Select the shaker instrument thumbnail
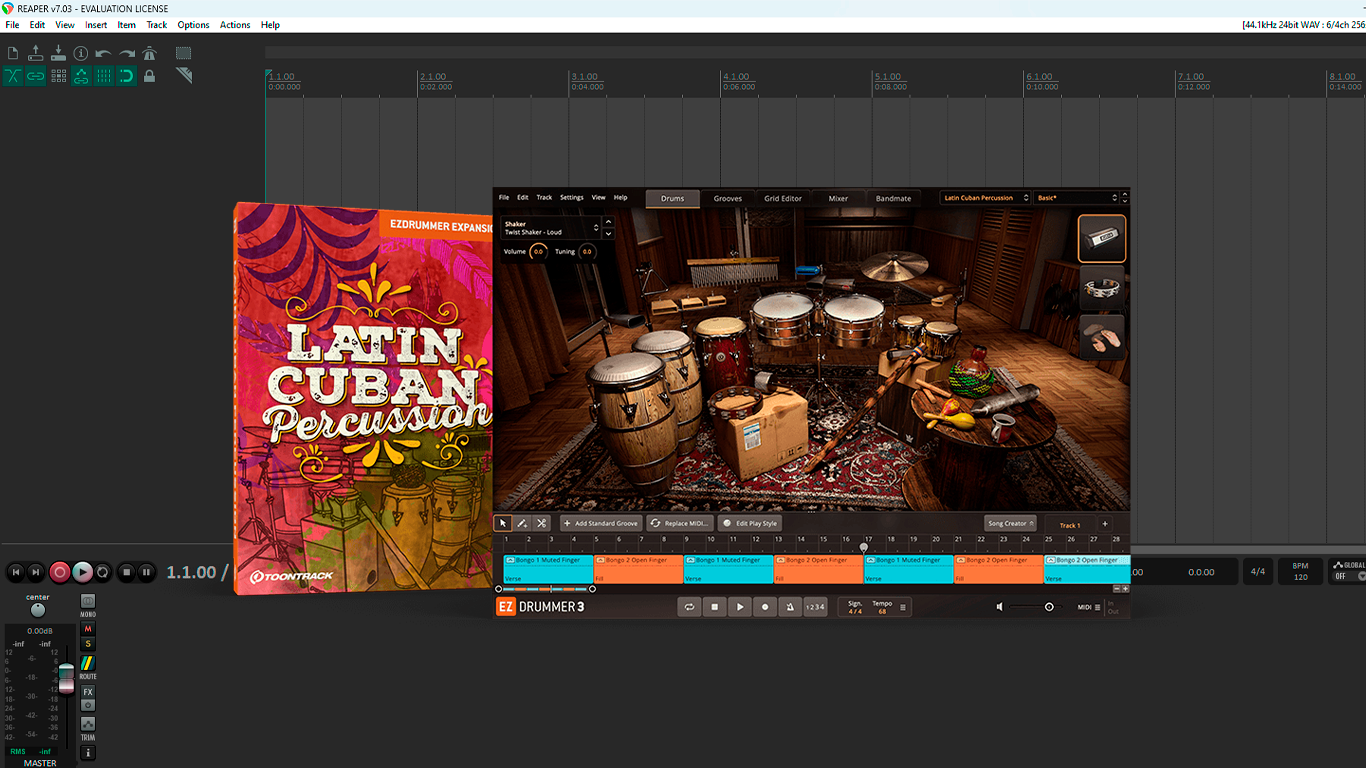 pos(1102,239)
